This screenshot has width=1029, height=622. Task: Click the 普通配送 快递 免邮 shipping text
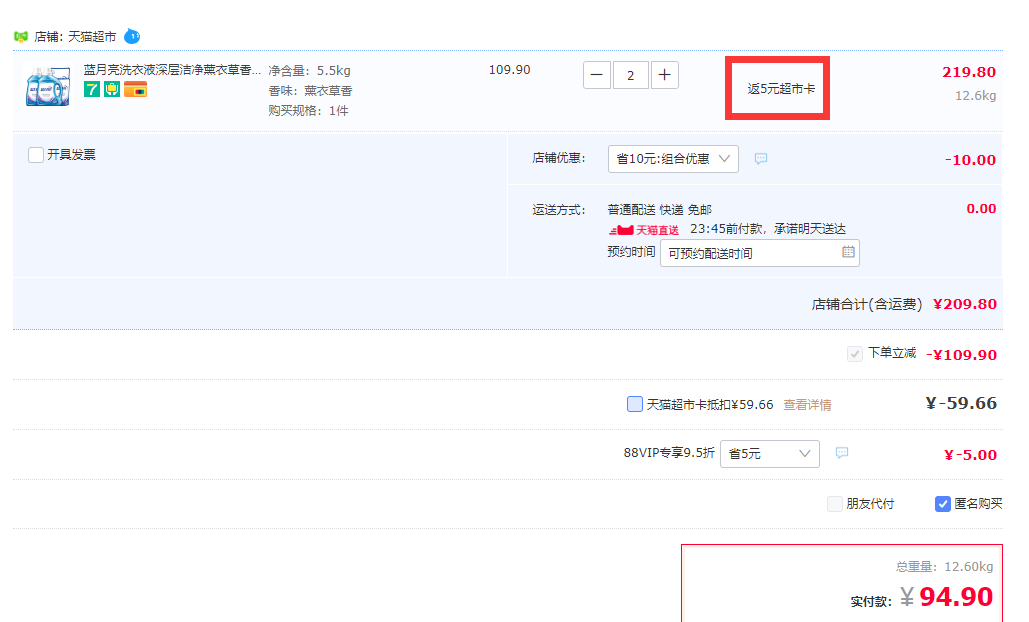660,210
